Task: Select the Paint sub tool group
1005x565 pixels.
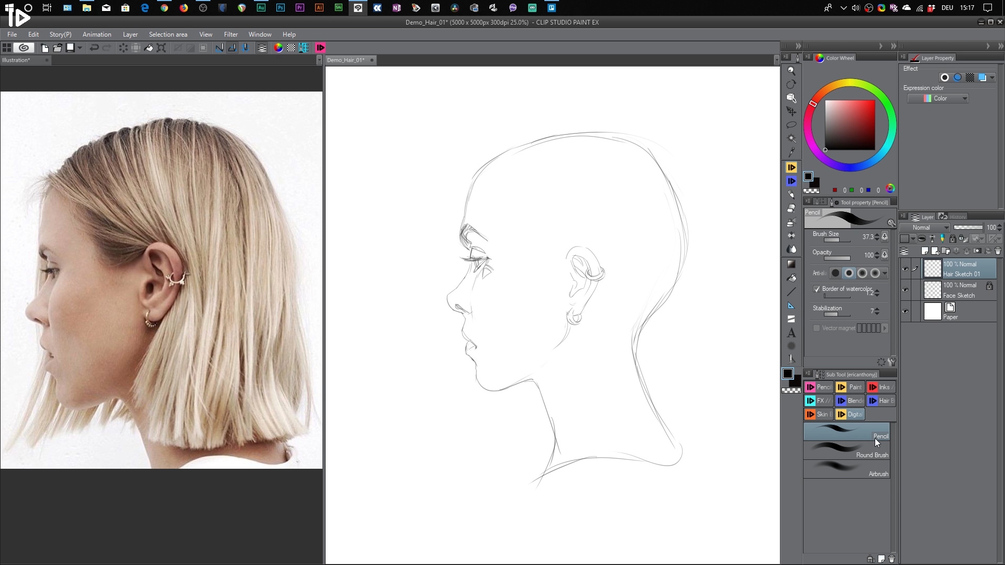Action: (850, 387)
